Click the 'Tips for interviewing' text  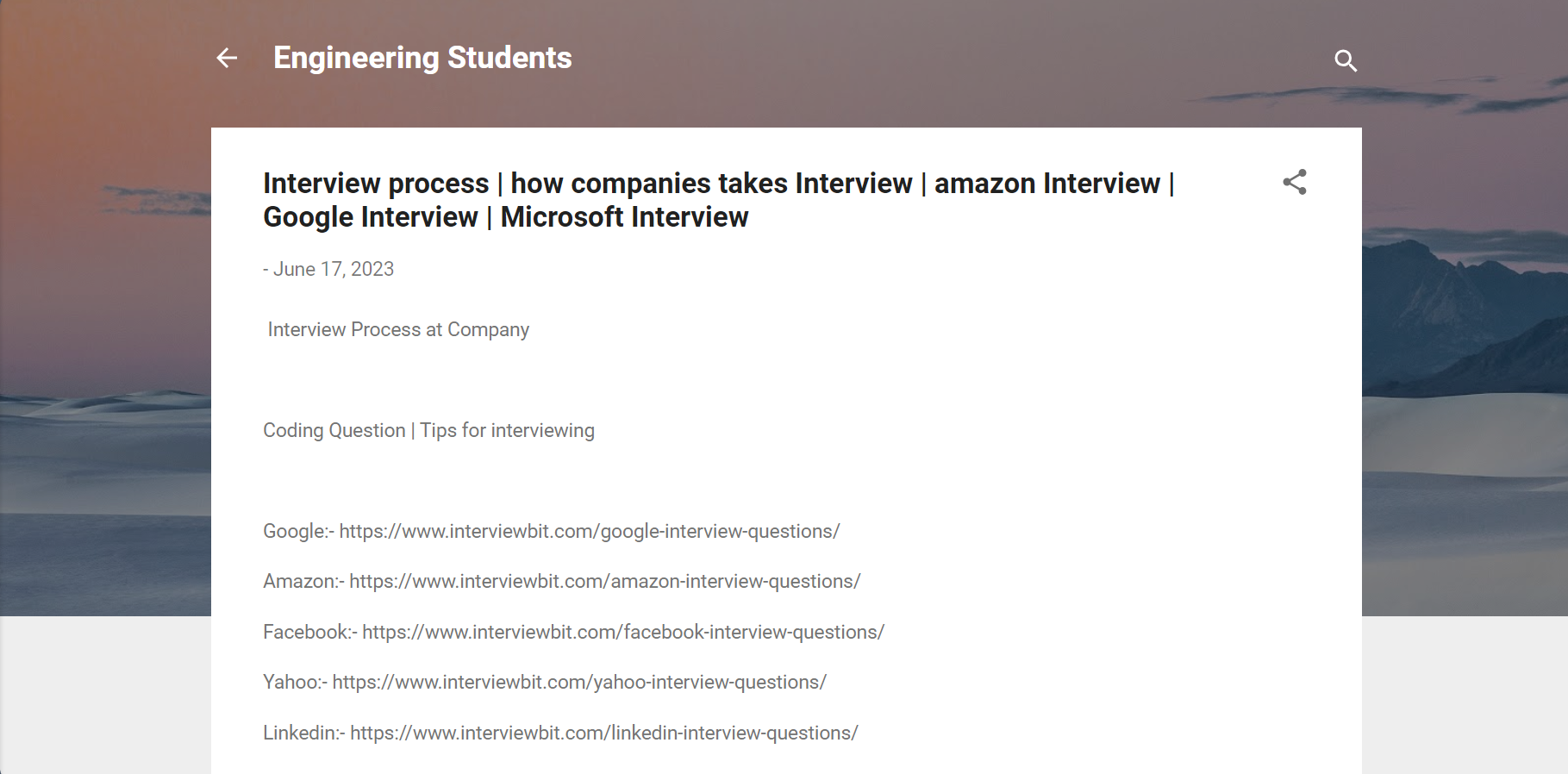coord(507,430)
